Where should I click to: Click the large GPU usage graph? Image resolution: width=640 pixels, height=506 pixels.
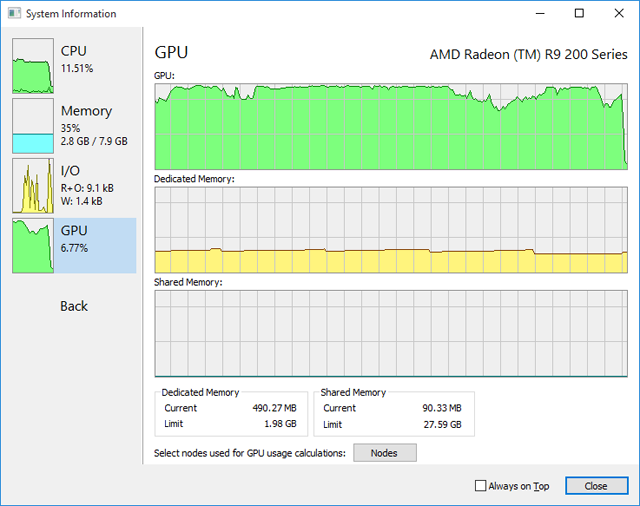pyautogui.click(x=391, y=126)
